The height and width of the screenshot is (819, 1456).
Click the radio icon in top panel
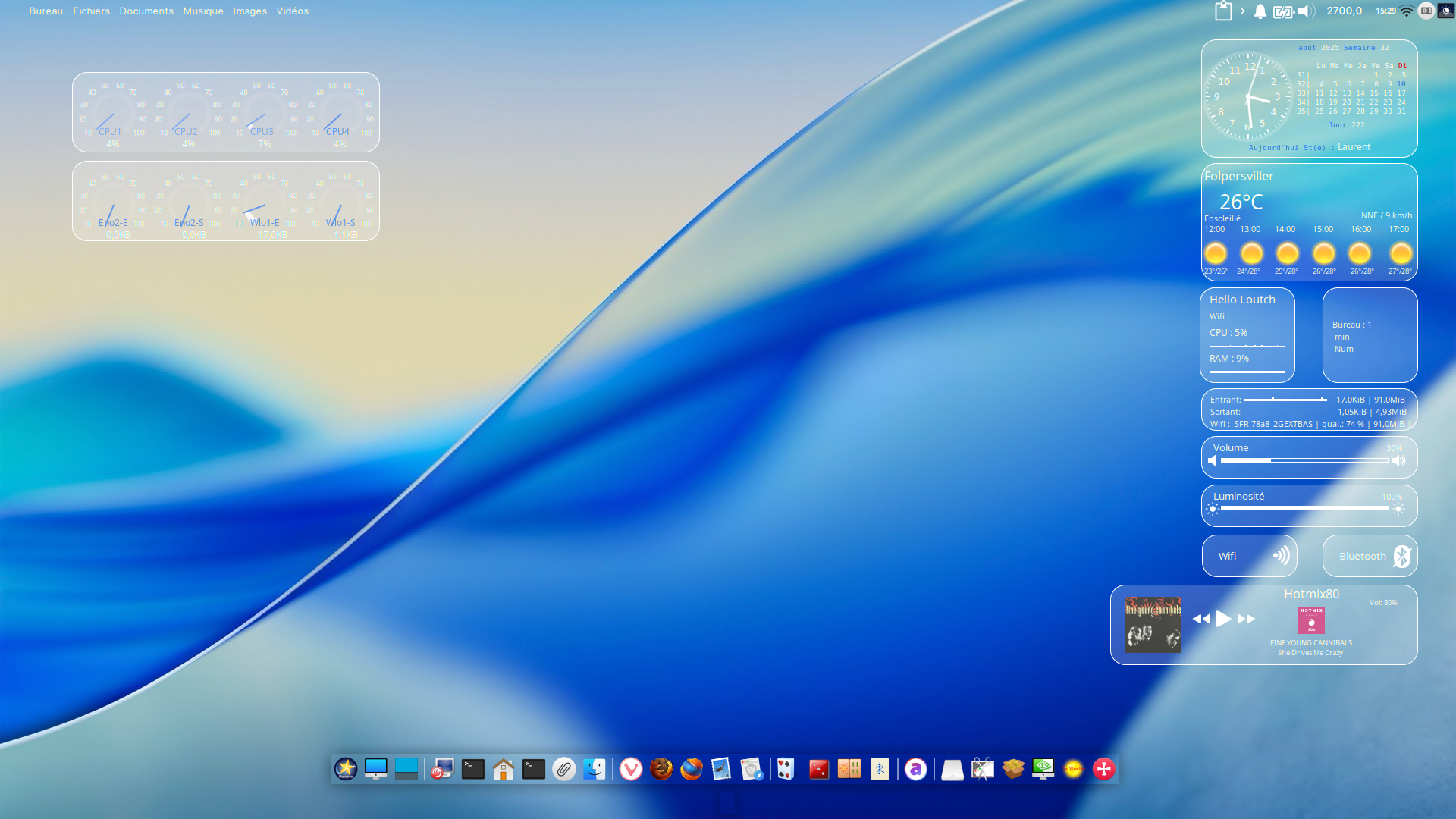pyautogui.click(x=1426, y=11)
